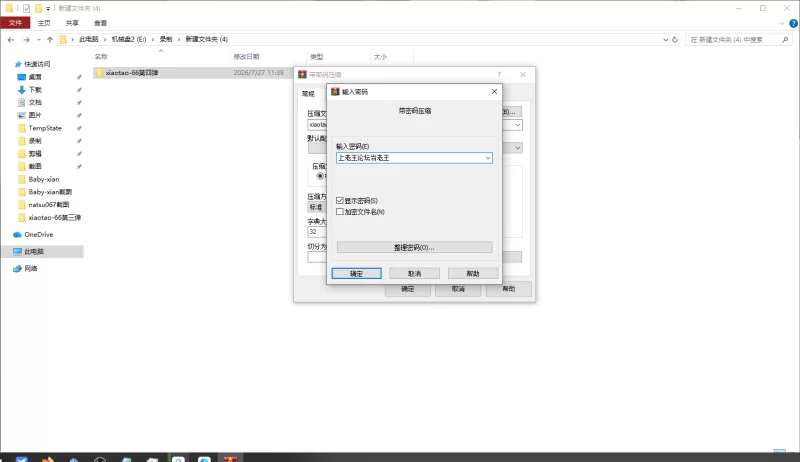This screenshot has height=462, width=800.
Task: Click 取消 in password dialog
Action: point(414,274)
